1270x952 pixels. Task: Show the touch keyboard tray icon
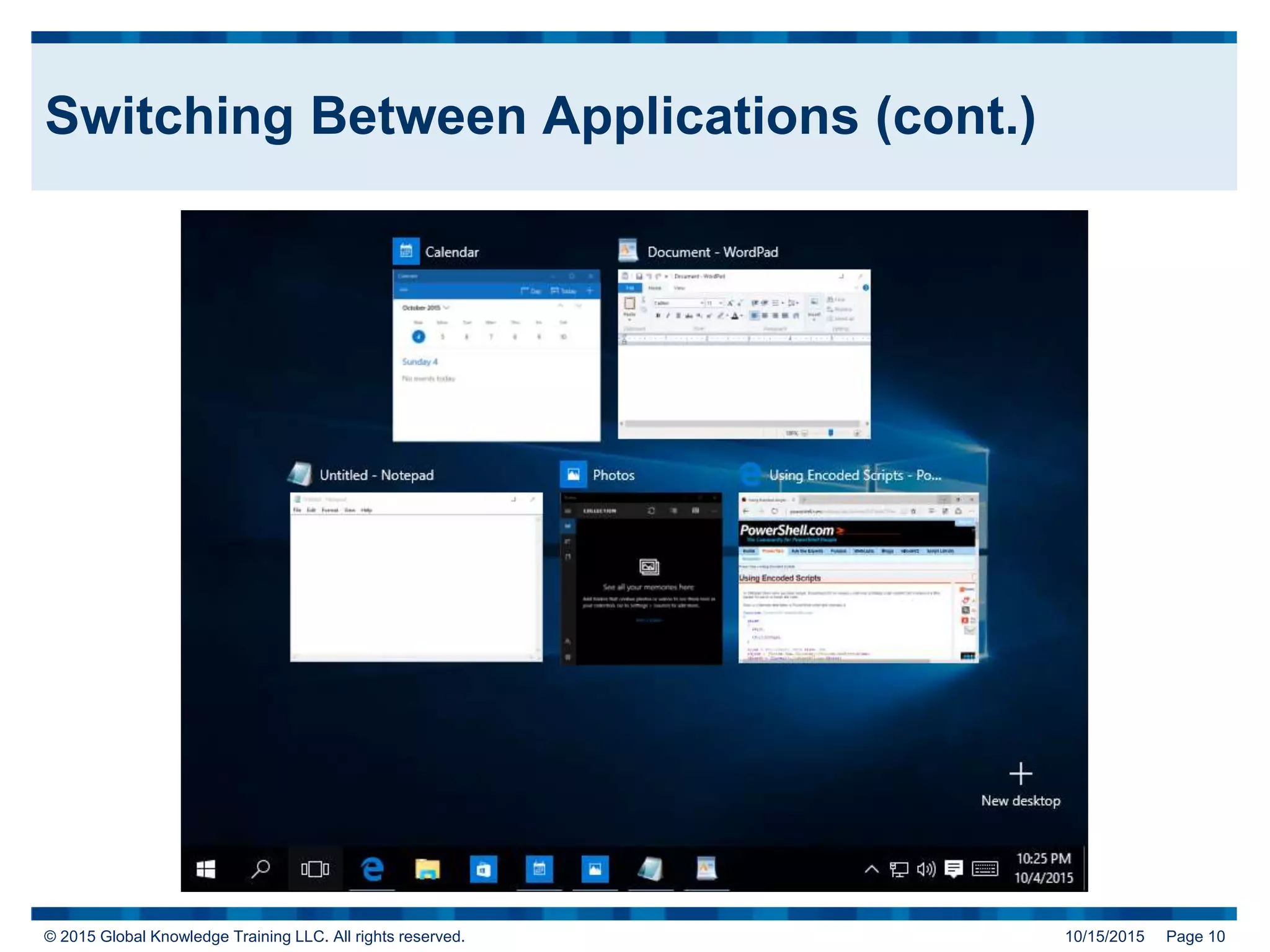pyautogui.click(x=985, y=869)
